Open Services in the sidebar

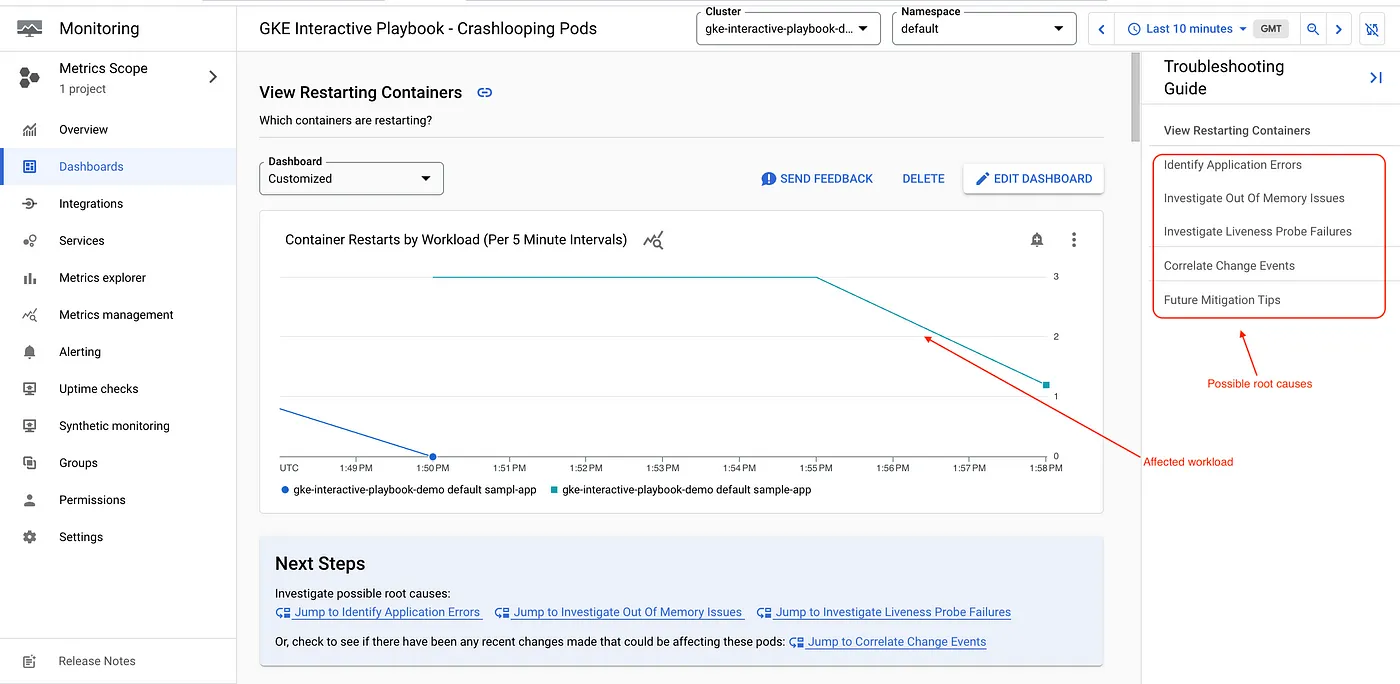coord(82,241)
